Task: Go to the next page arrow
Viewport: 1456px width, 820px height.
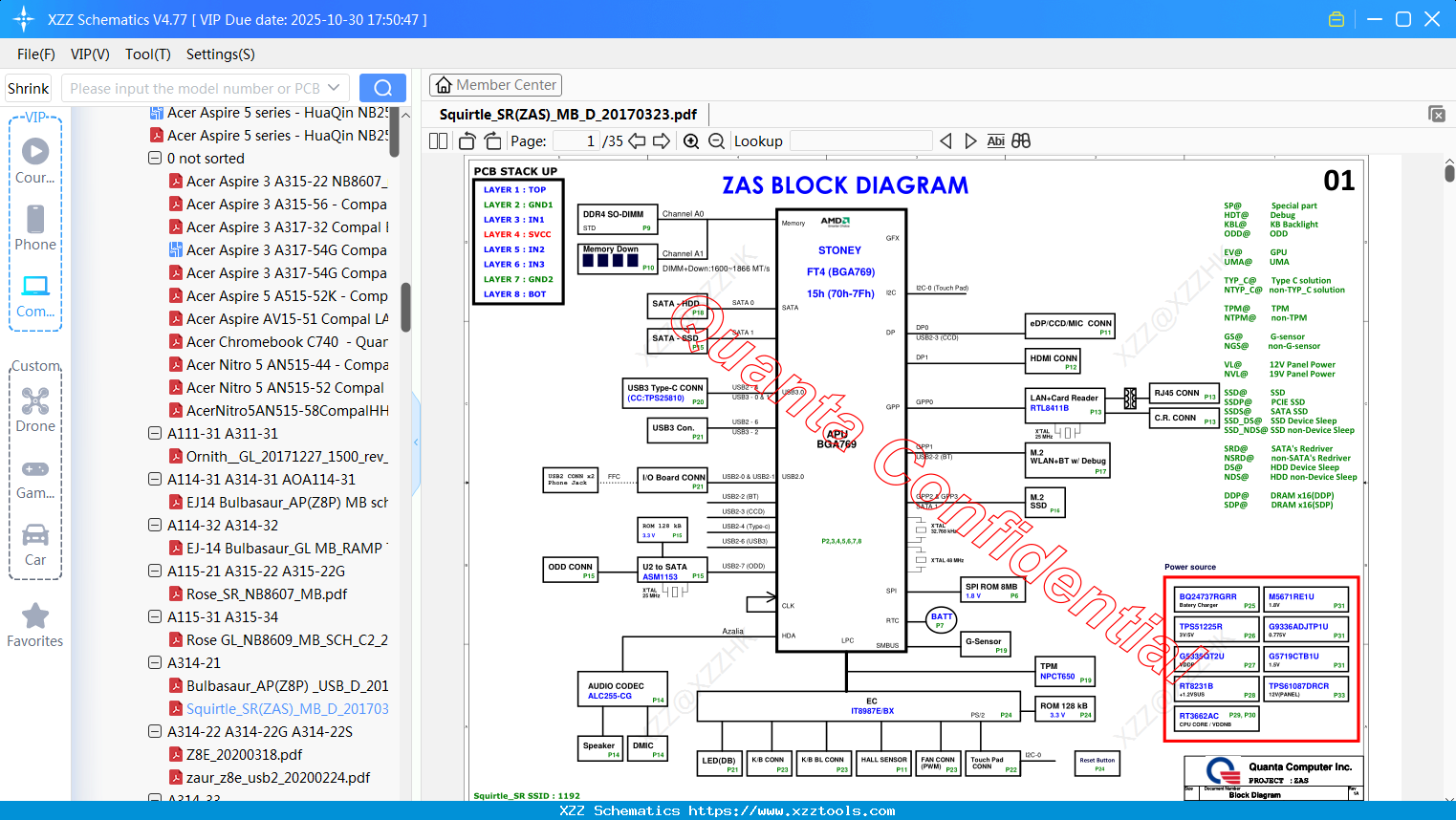Action: pos(662,141)
